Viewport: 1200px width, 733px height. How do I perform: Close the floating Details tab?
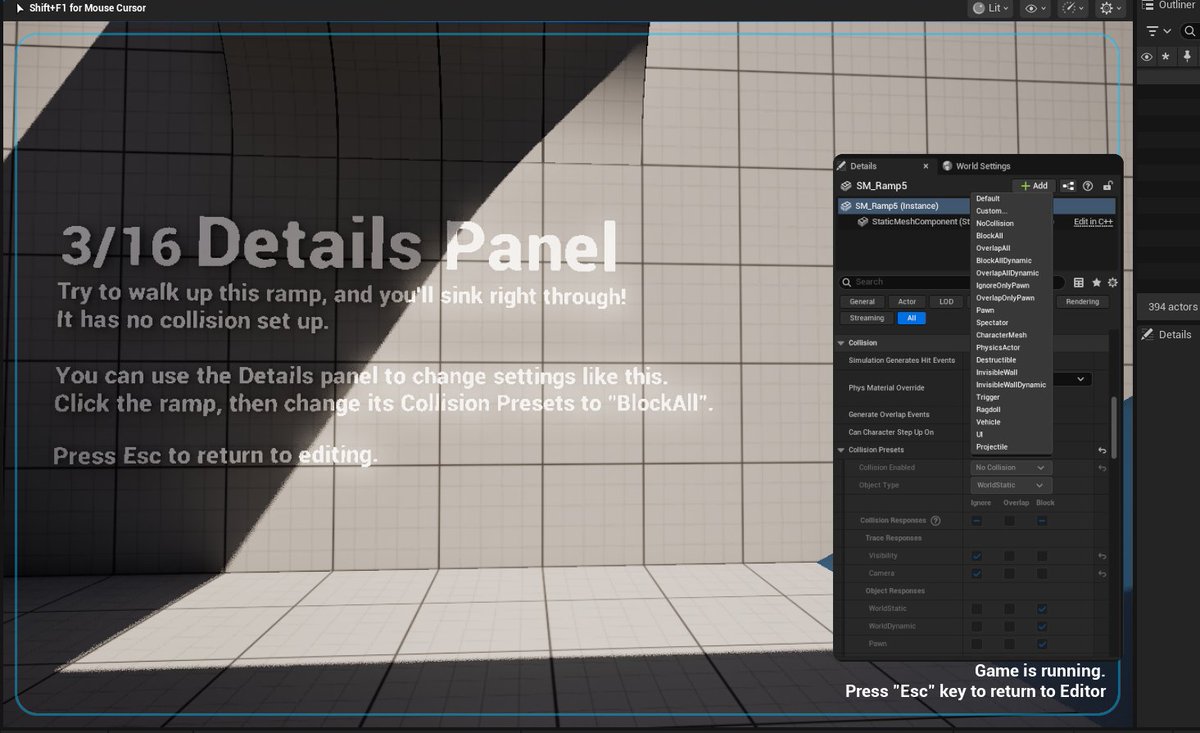[x=925, y=166]
